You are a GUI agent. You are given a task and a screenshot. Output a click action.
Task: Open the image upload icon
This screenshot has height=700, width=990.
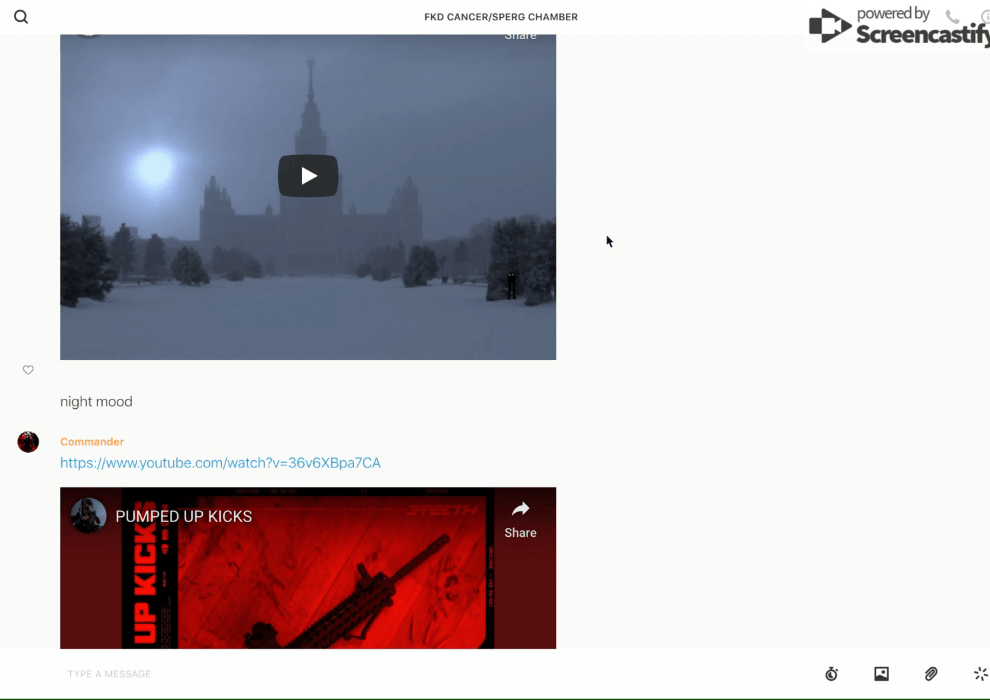tap(881, 674)
